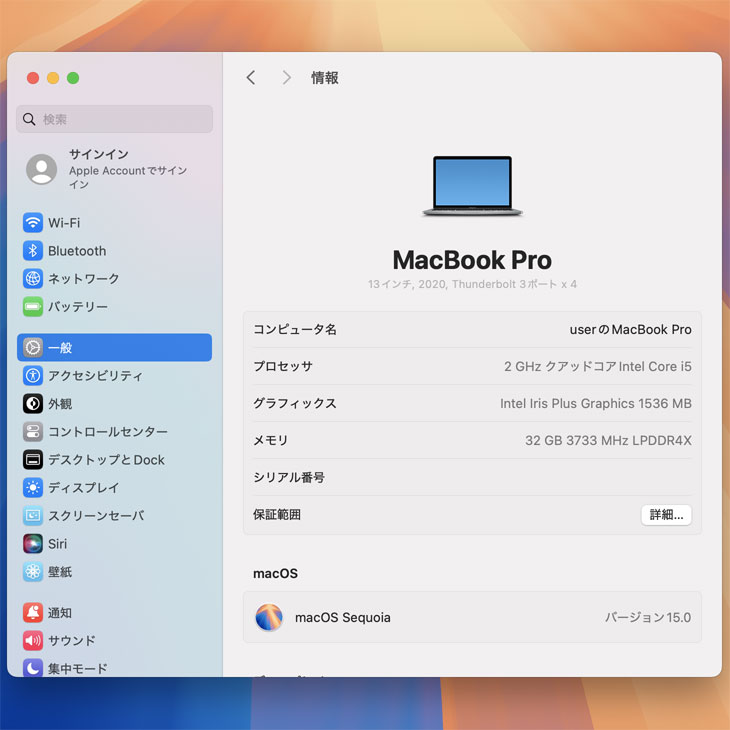Select the 外観 appearance icon
The image size is (730, 730).
click(x=33, y=404)
